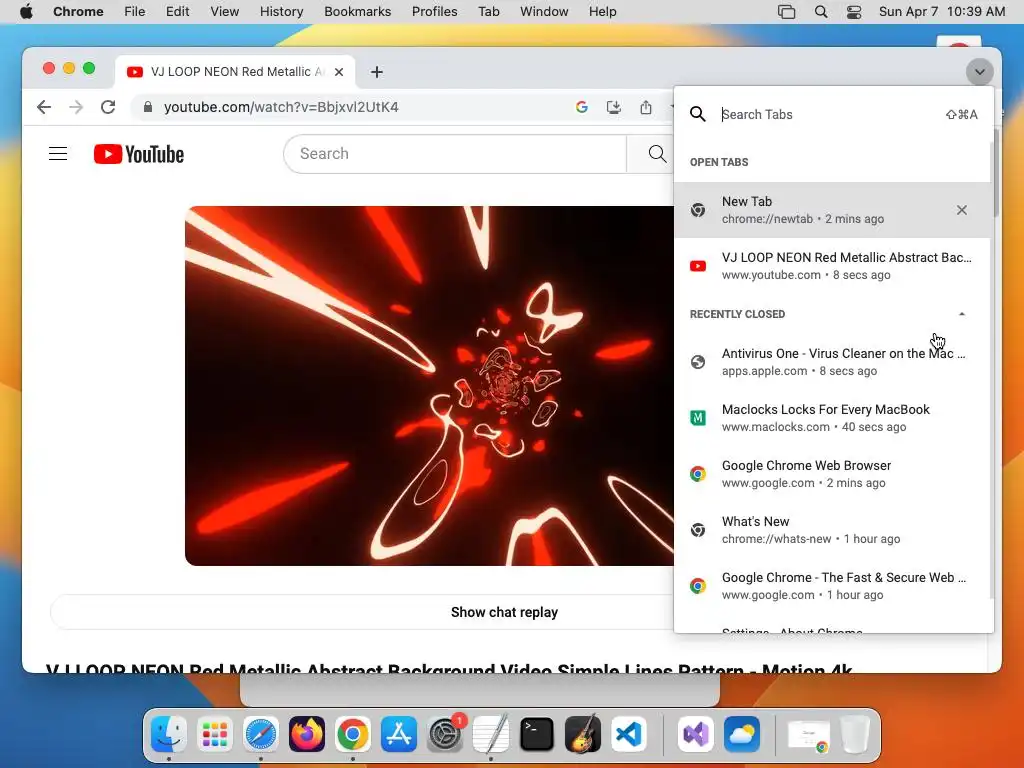Reload the YouTube page
This screenshot has height=768, width=1024.
(108, 107)
